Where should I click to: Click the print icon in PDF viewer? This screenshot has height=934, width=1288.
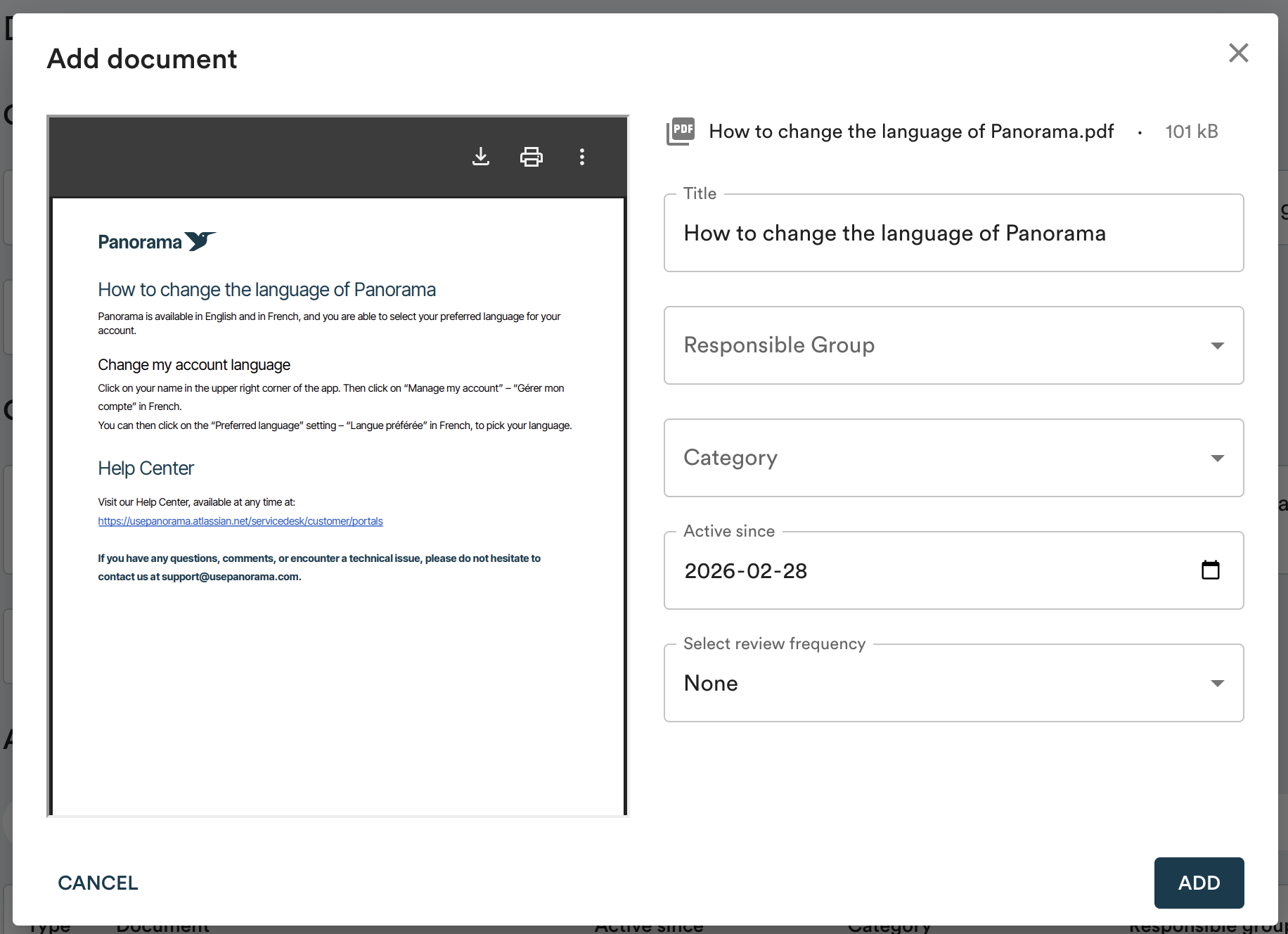point(531,156)
